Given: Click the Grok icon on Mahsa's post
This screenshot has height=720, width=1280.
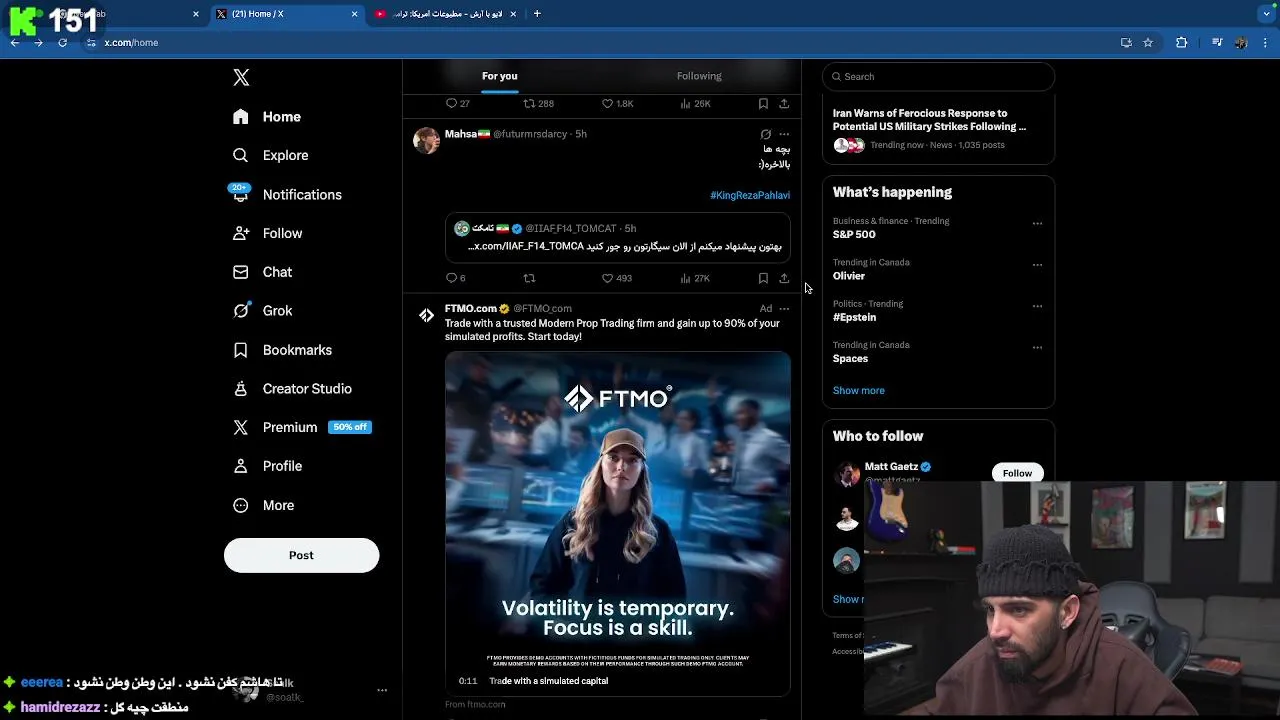Looking at the screenshot, I should click(766, 134).
